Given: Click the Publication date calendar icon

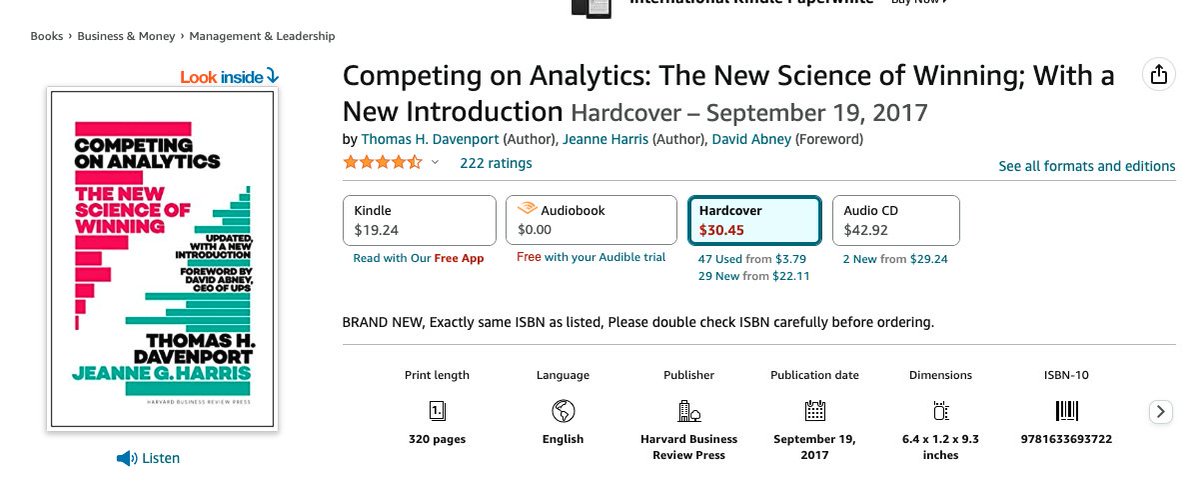Looking at the screenshot, I should (815, 410).
